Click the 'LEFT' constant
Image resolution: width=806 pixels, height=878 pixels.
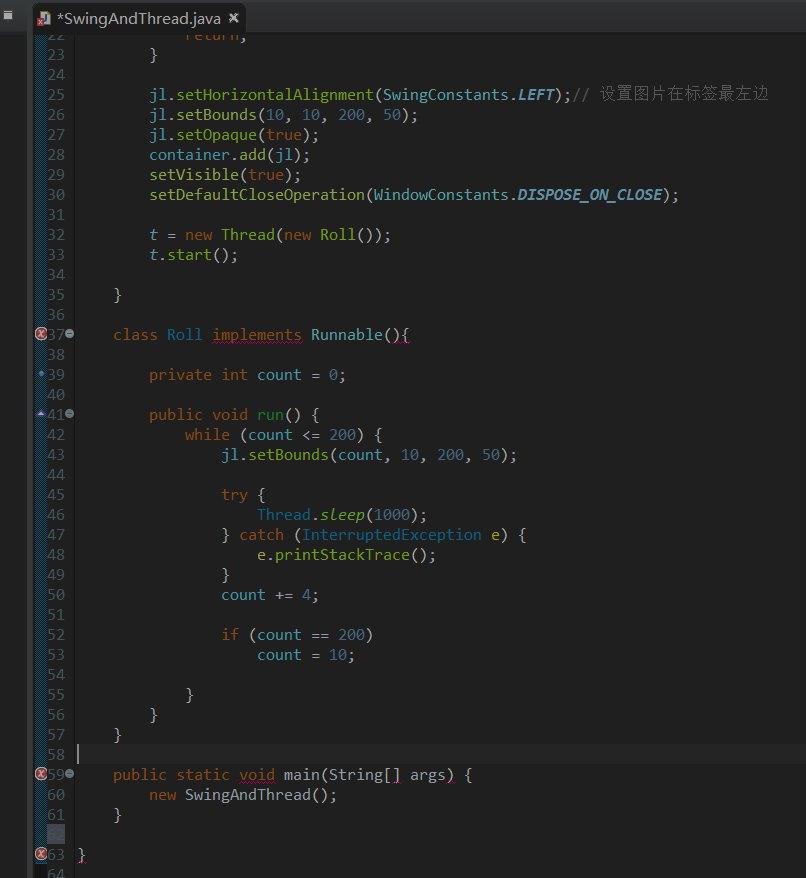(x=536, y=95)
